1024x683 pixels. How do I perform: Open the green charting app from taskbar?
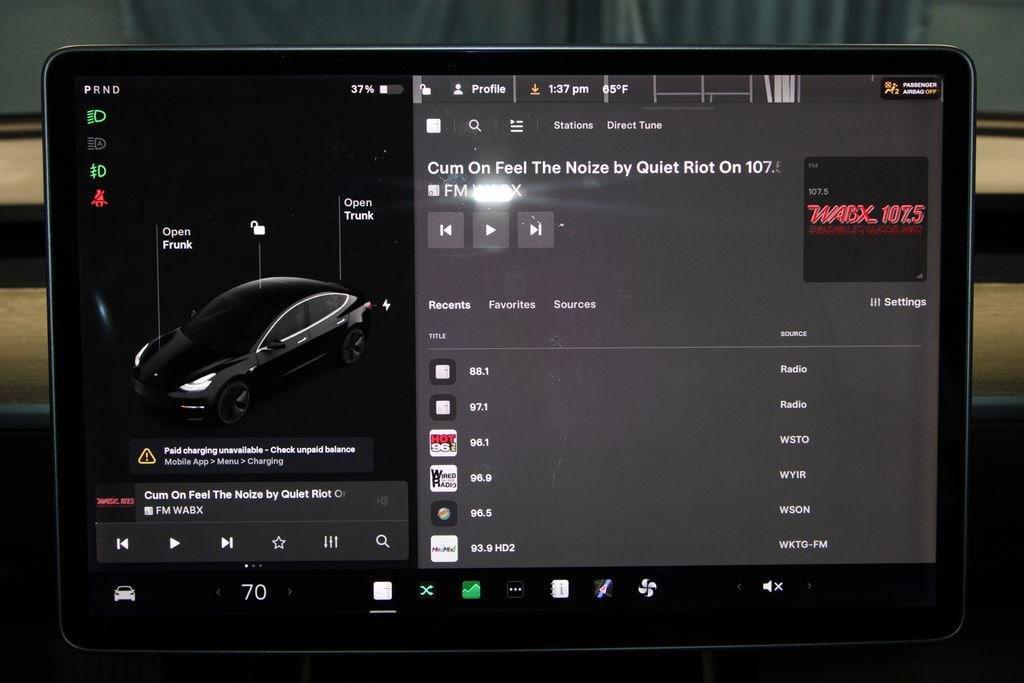(x=470, y=591)
